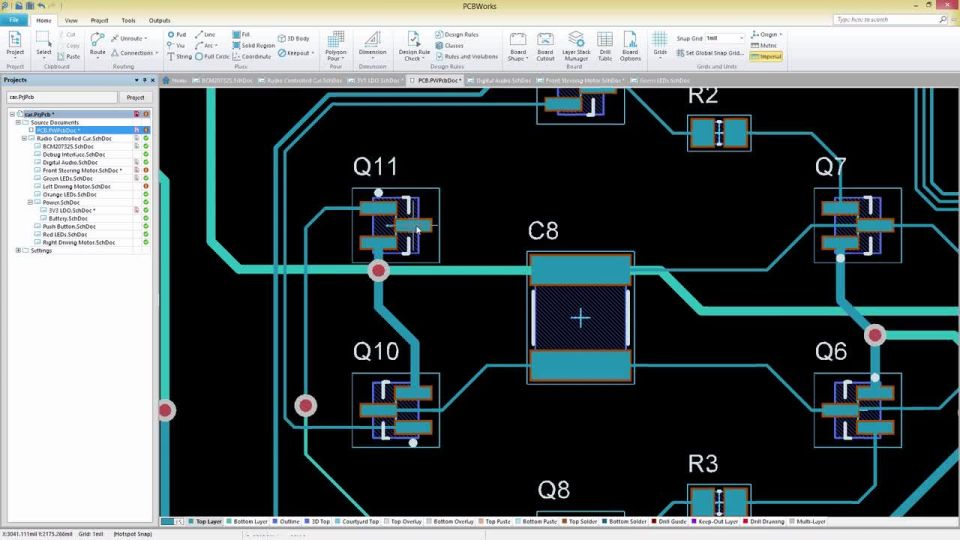This screenshot has width=960, height=540.
Task: Close the Projects panel
Action: (152, 80)
